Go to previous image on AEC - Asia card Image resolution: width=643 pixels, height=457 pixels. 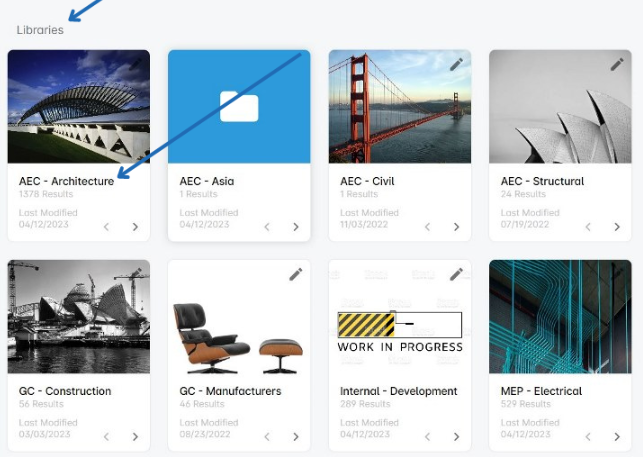pos(267,227)
